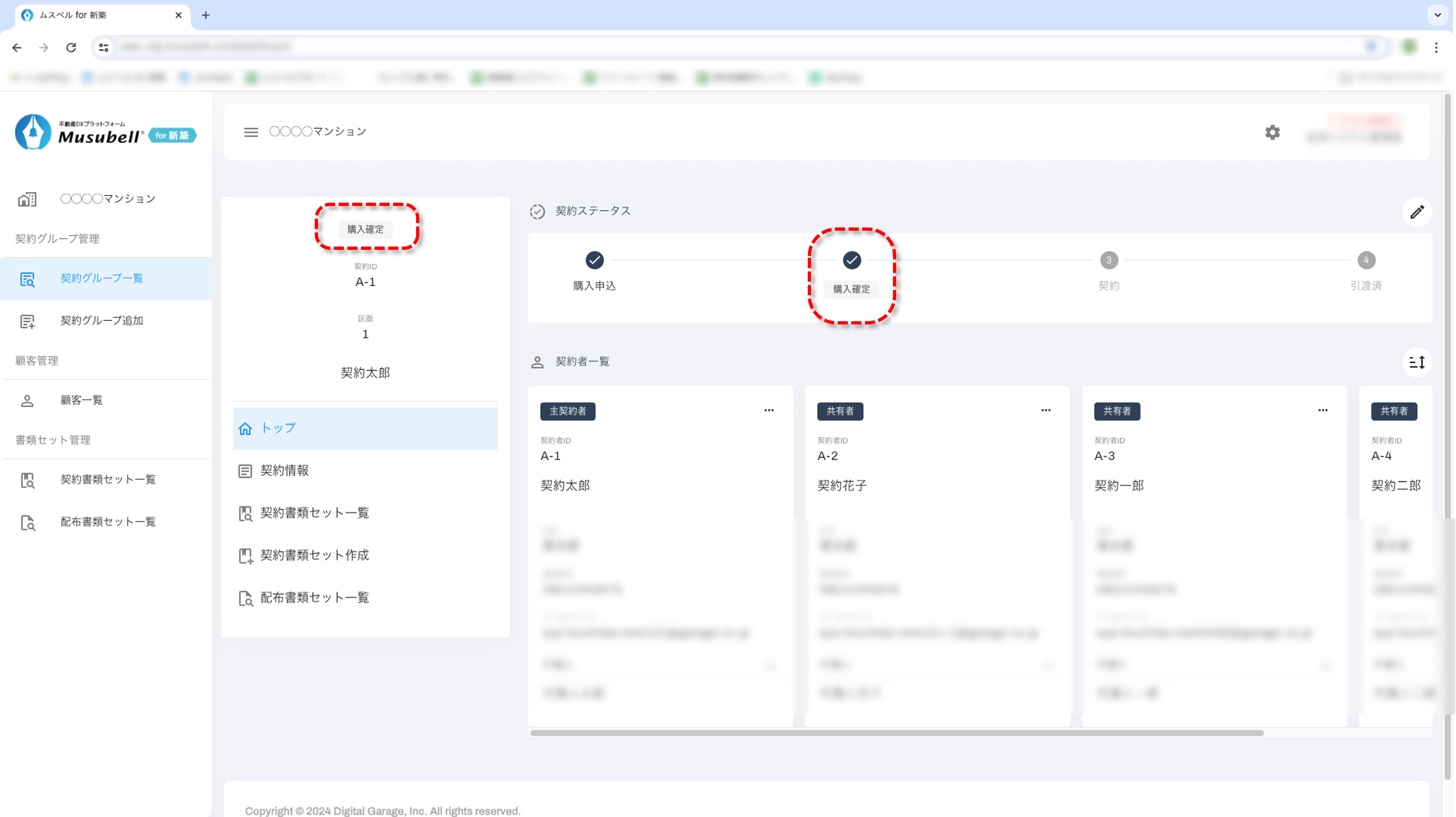Open 契約情報 in the contract menu
The image size is (1456, 817).
click(284, 471)
